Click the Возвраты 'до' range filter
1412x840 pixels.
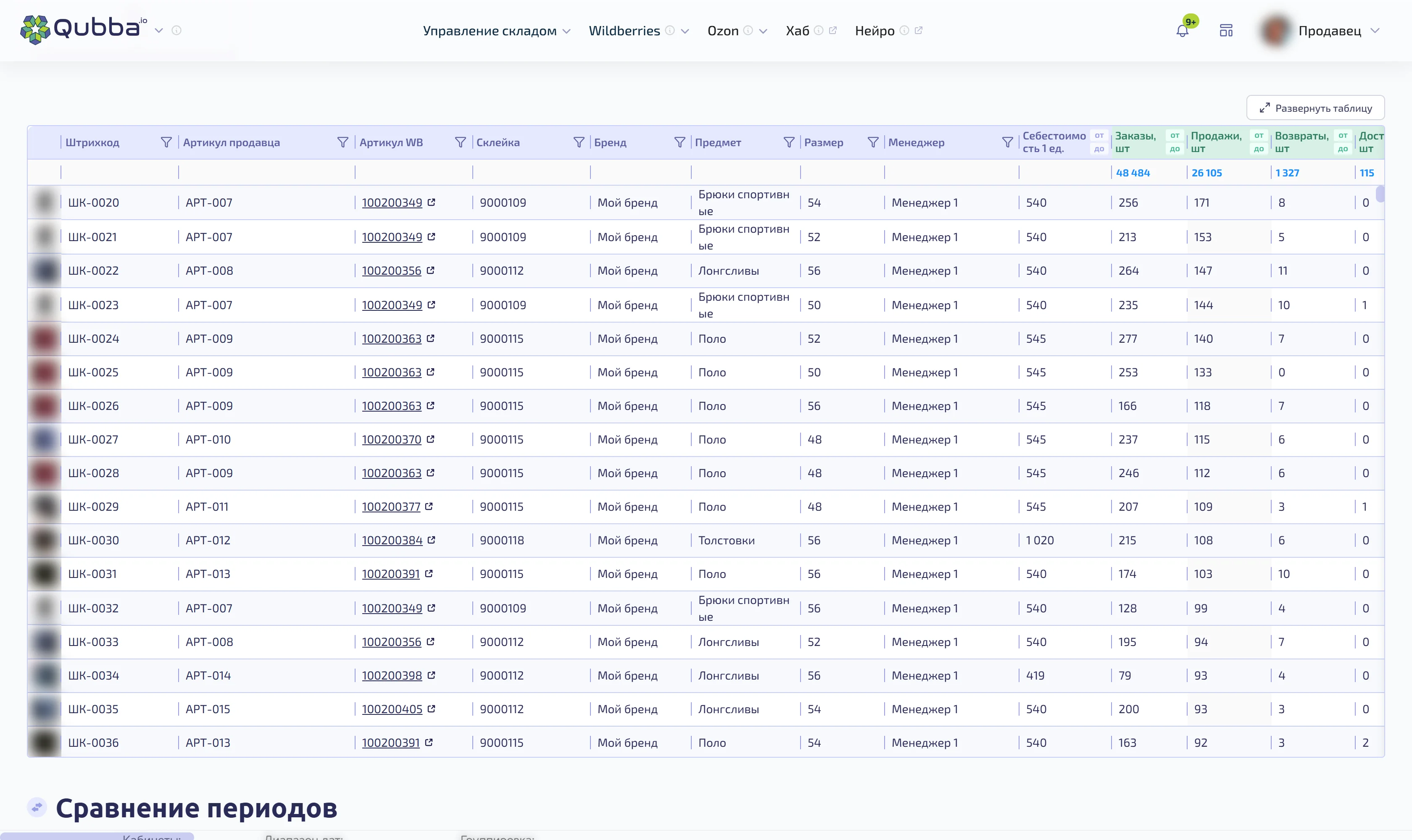(x=1342, y=149)
